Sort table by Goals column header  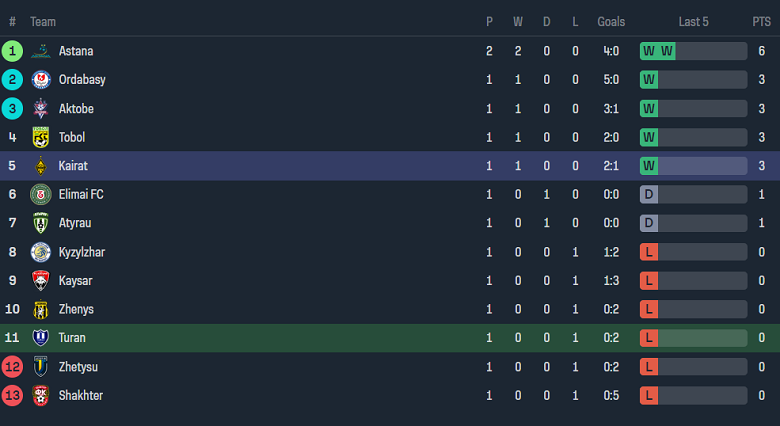[x=611, y=21]
